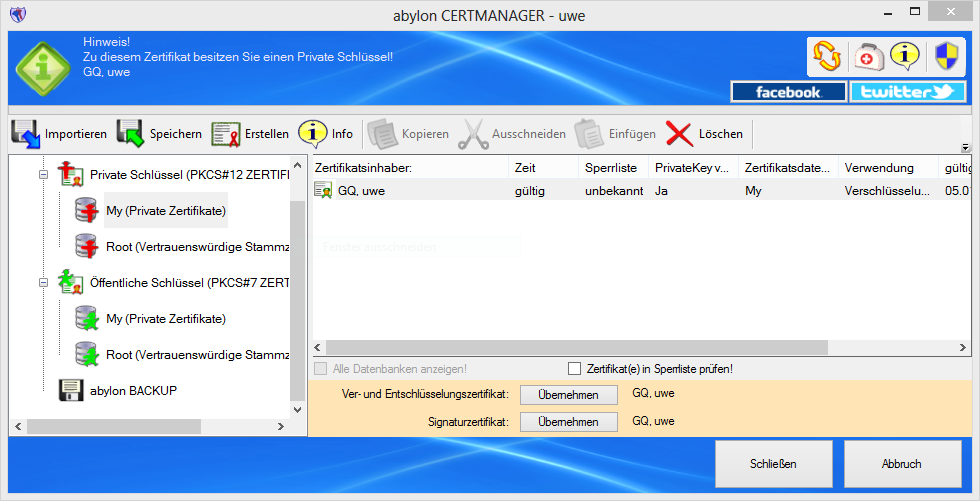Click the Einfügen clipboard icon
Screen dimensions: 980x501
589,134
